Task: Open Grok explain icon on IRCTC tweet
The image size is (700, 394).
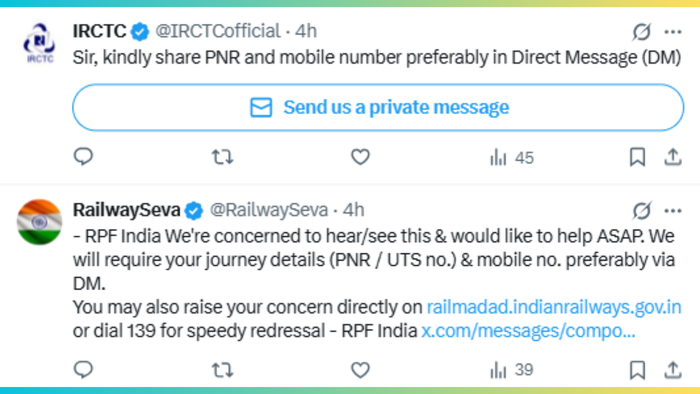Action: tap(642, 32)
